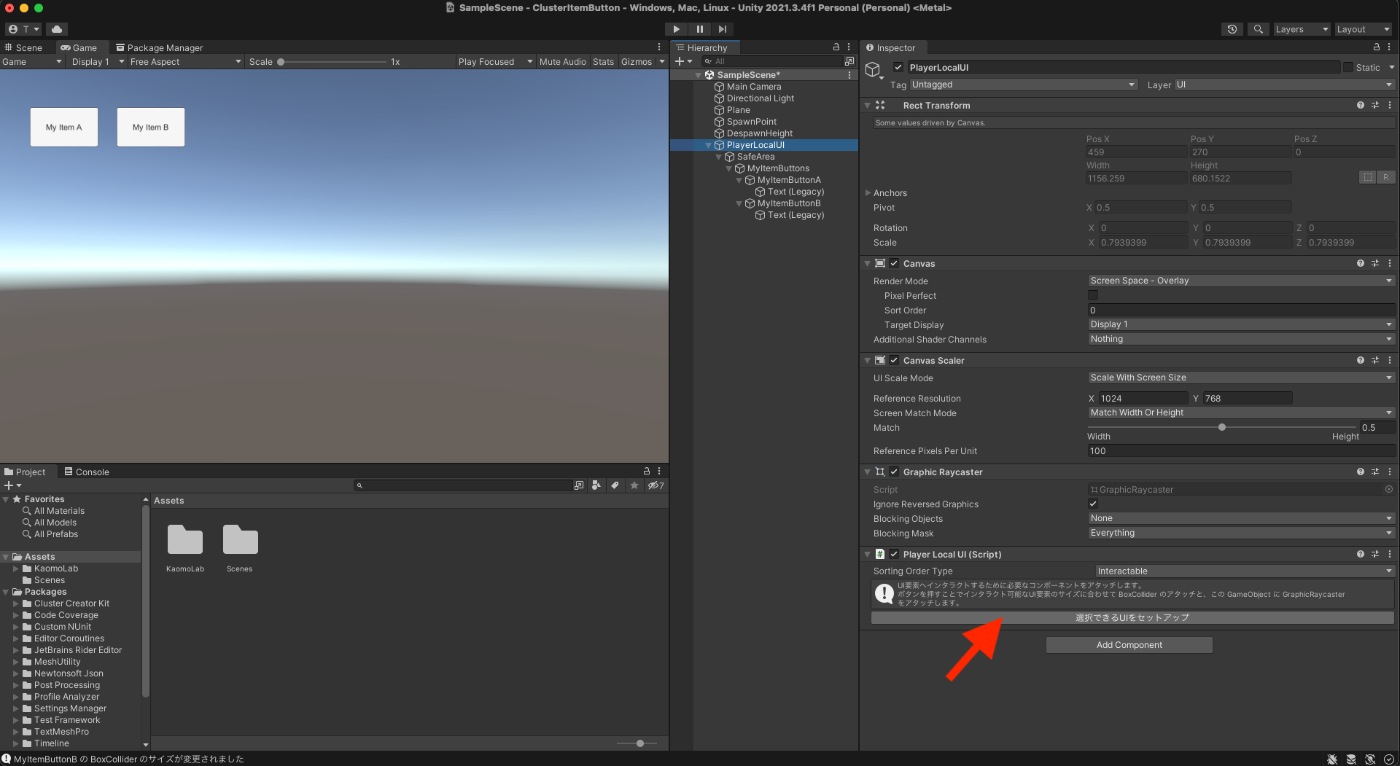Select the Project tab
Image resolution: width=1400 pixels, height=766 pixels.
[25, 471]
